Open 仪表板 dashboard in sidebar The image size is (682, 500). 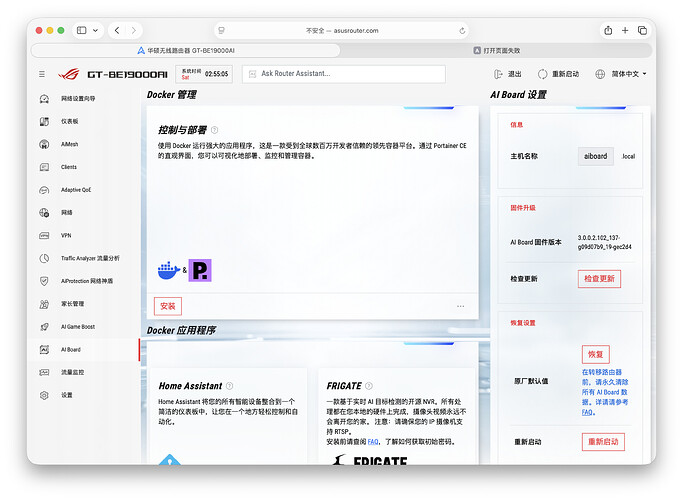70,121
